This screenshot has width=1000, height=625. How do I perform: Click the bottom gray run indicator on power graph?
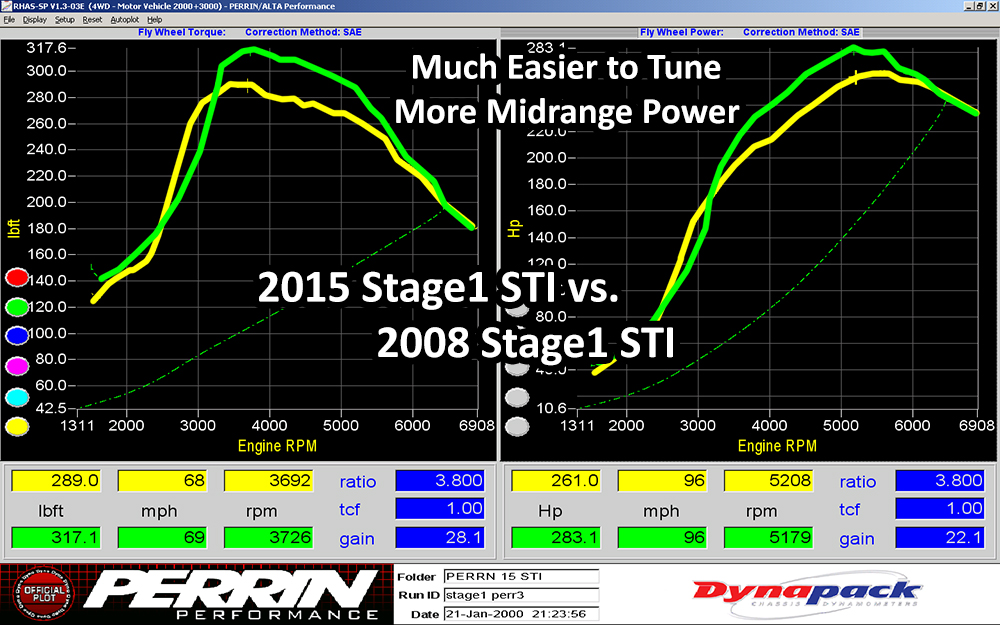click(x=517, y=426)
